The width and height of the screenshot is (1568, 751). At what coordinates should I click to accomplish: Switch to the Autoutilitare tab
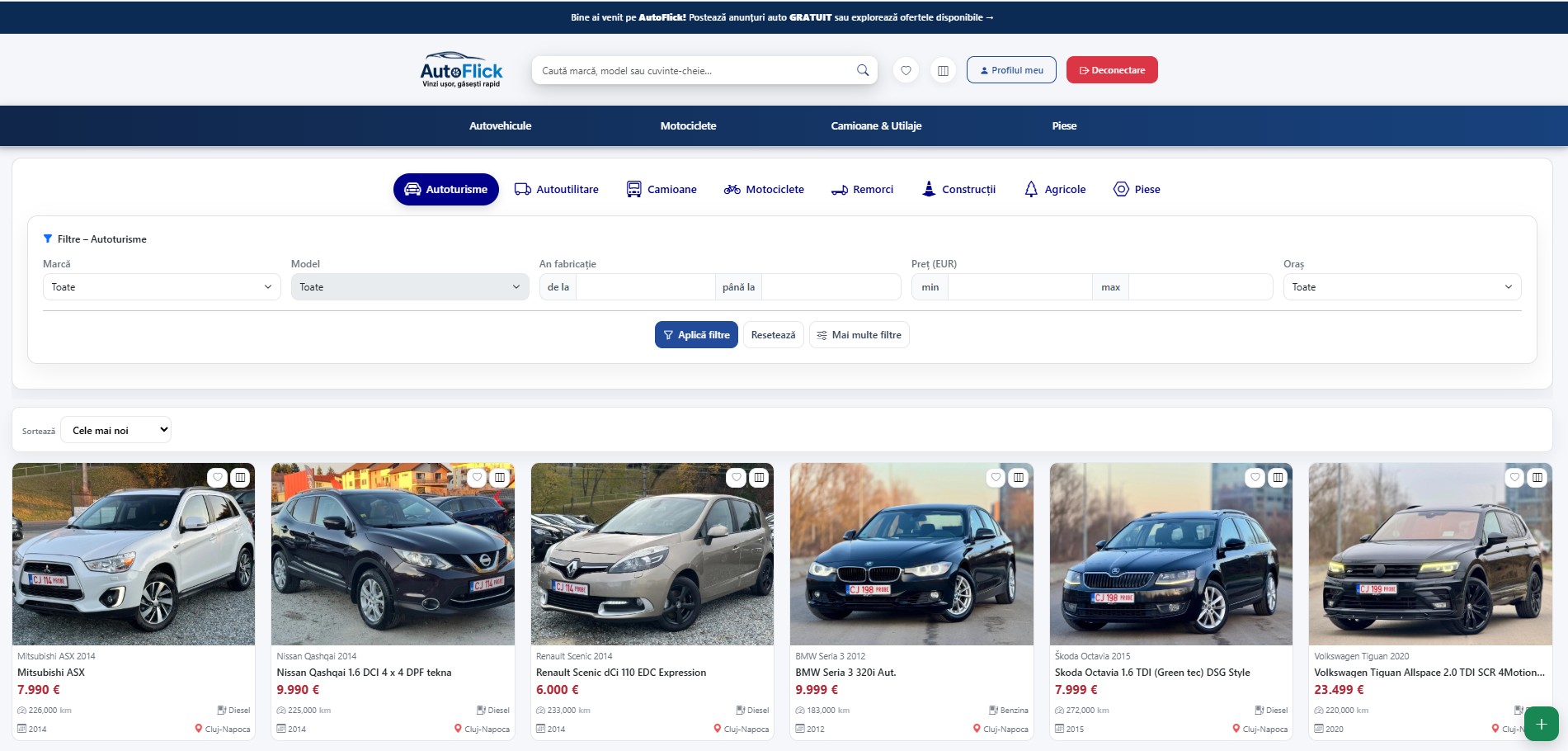pyautogui.click(x=557, y=189)
